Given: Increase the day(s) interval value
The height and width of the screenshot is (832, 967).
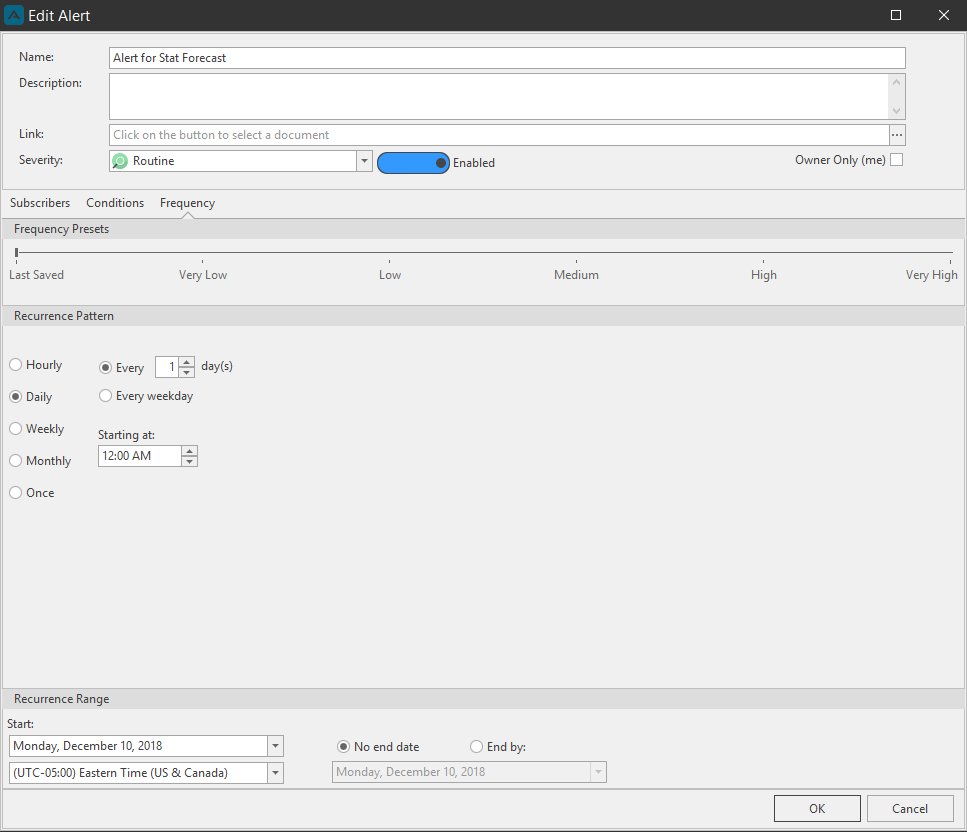Looking at the screenshot, I should (x=187, y=362).
